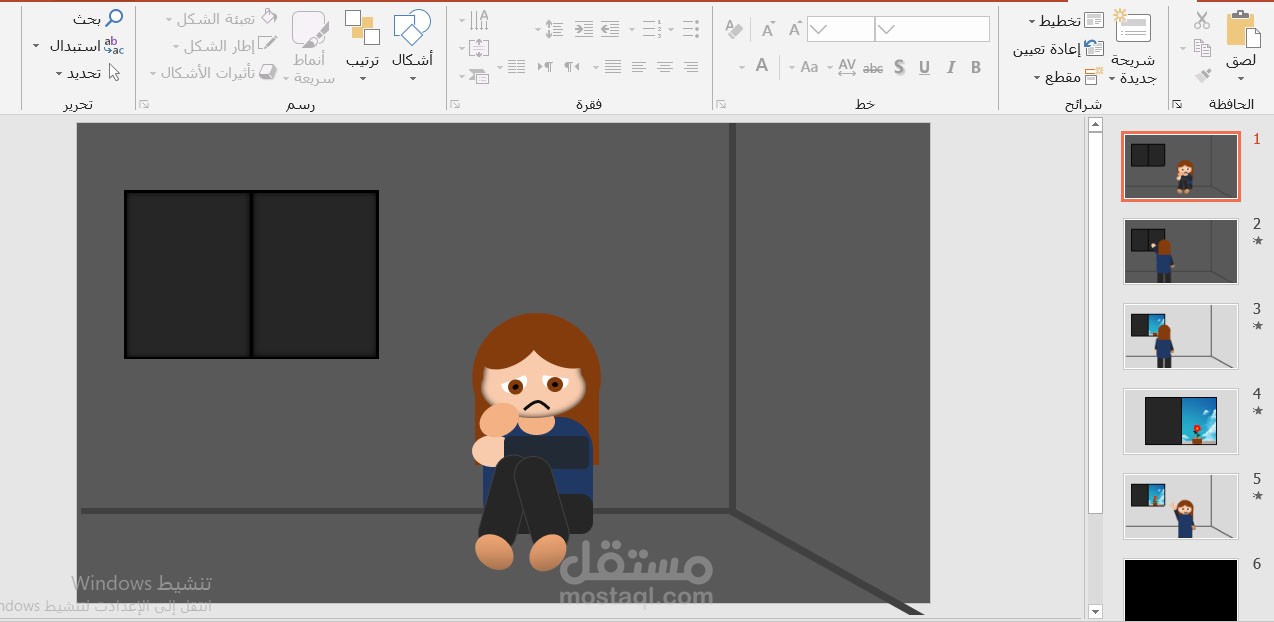Viewport: 1274px width, 622px height.
Task: Open the Font Color (A) swatch
Action: point(762,65)
